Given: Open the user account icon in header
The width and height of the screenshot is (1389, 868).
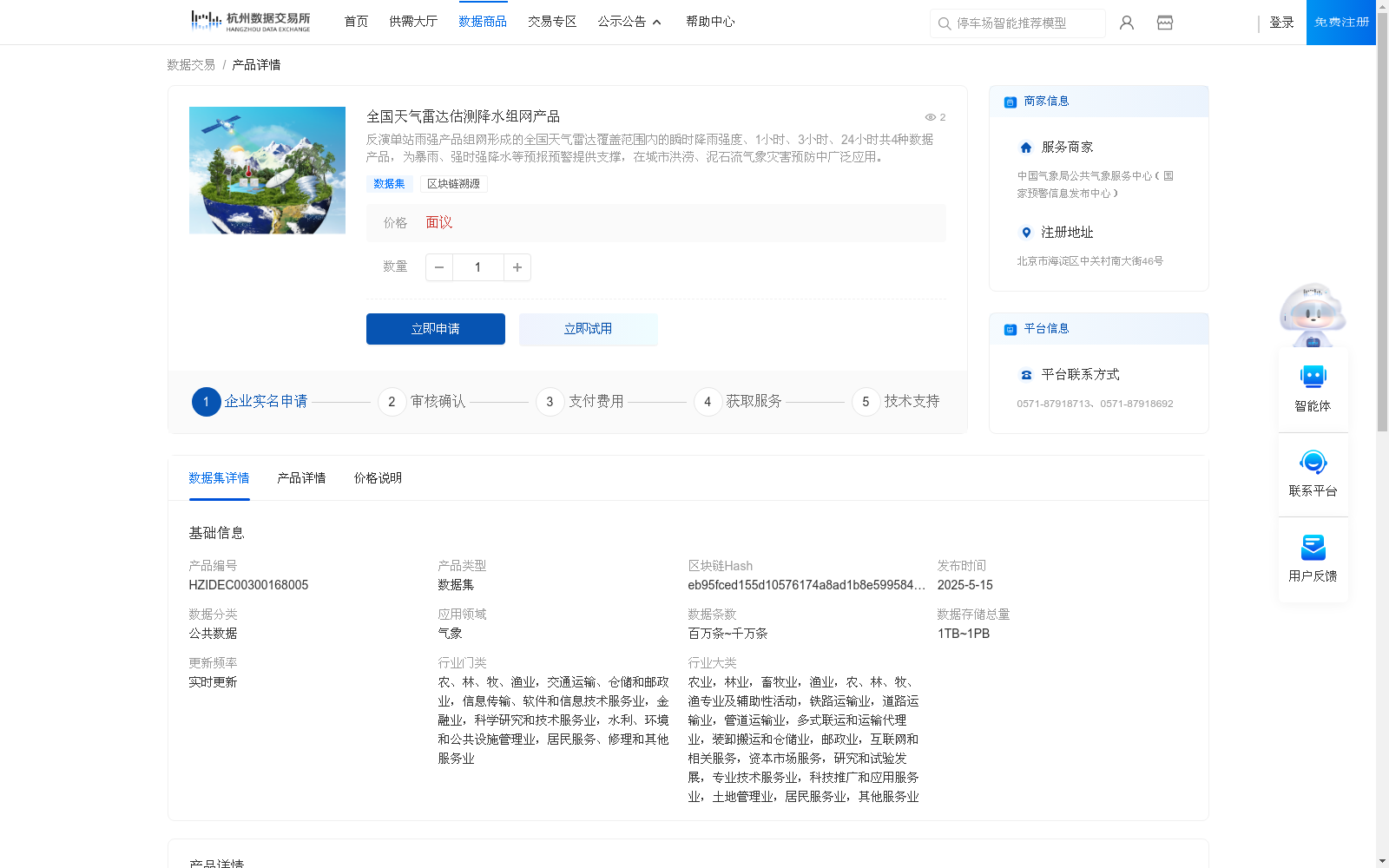Looking at the screenshot, I should (x=1126, y=23).
